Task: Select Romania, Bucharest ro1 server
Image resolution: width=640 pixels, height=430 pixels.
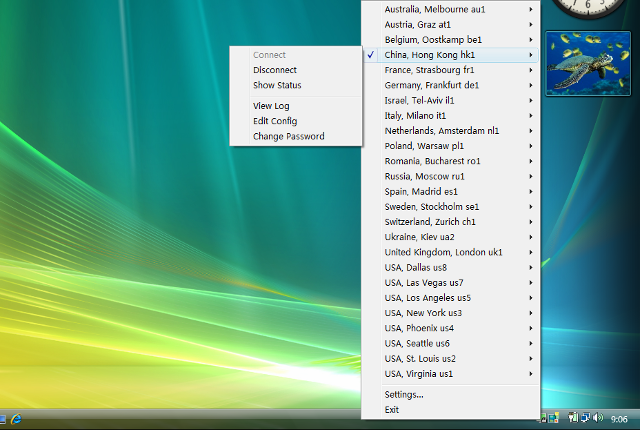Action: [x=451, y=161]
